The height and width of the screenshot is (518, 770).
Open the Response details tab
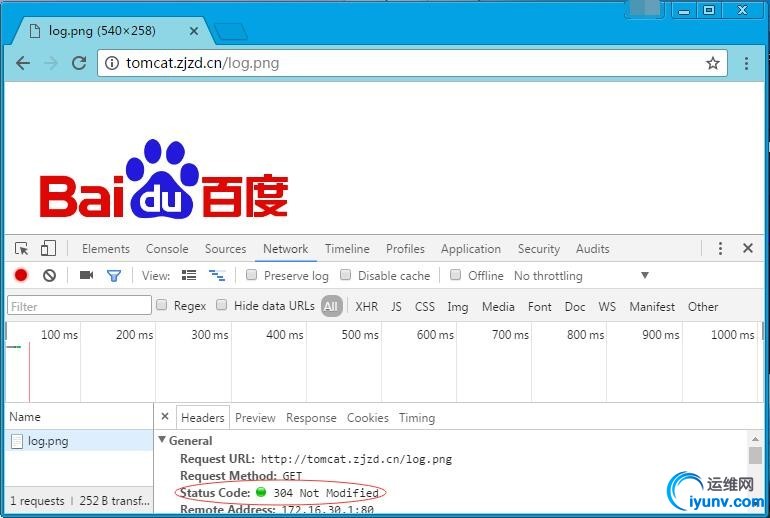click(311, 417)
